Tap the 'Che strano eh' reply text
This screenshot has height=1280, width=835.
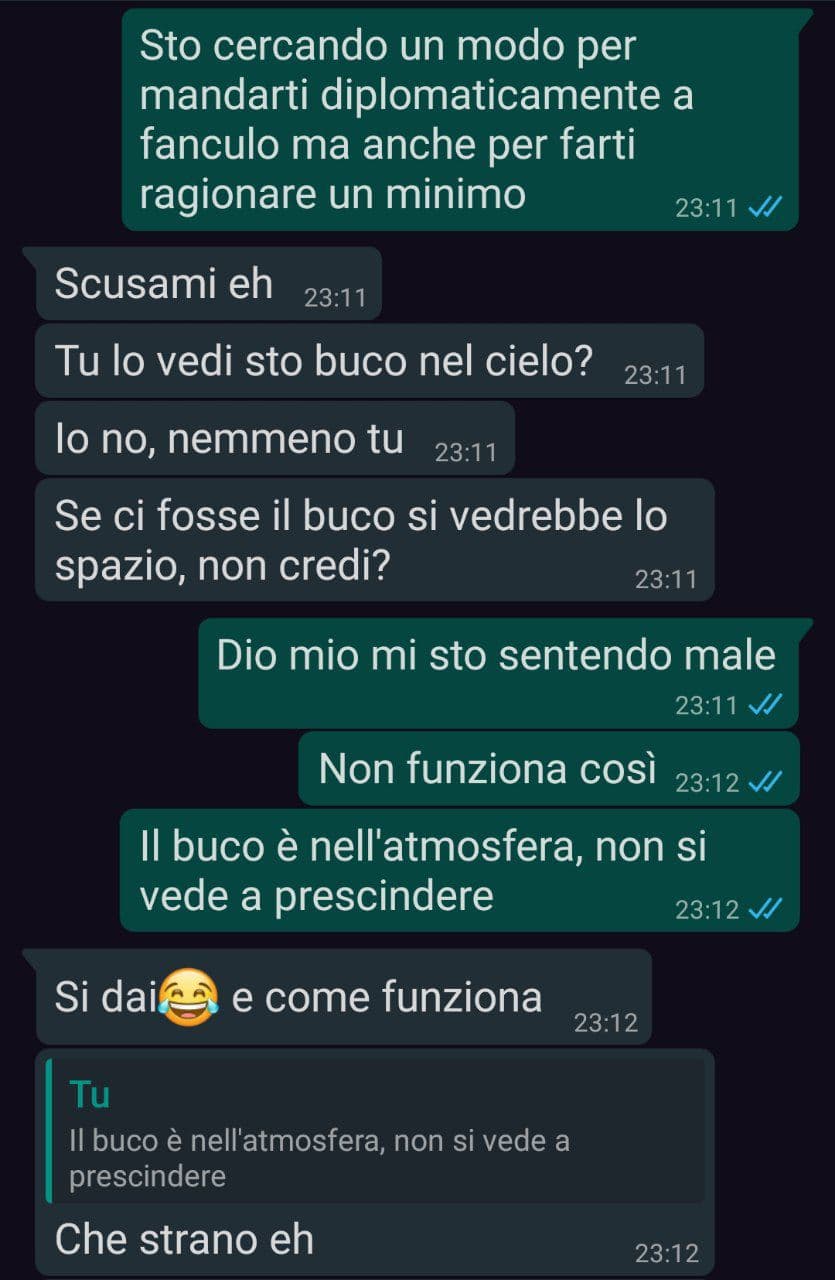184,1239
